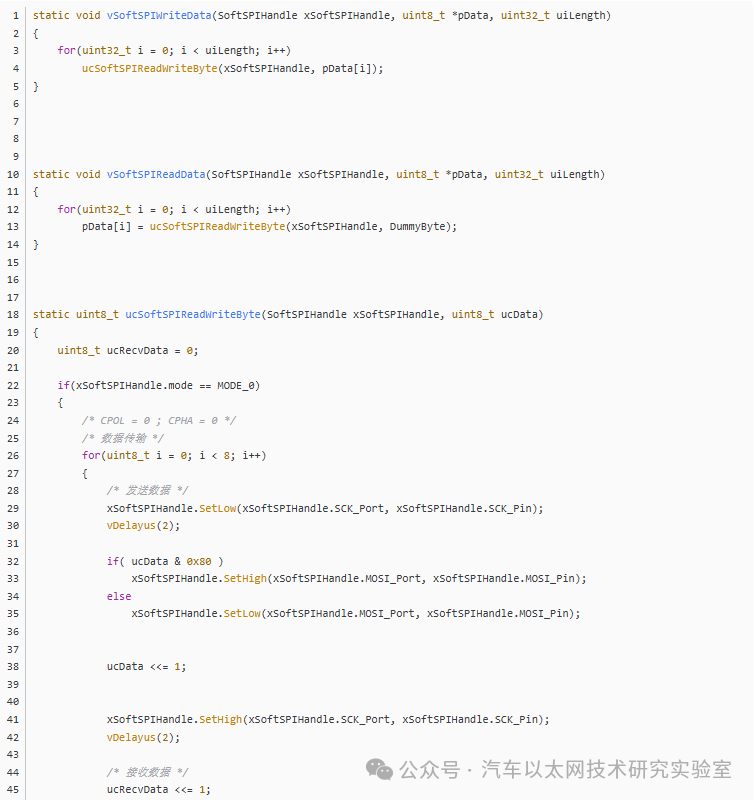The width and height of the screenshot is (756, 800).
Task: Click 'pData[i] =' assignment on line 13
Action: click(113, 227)
